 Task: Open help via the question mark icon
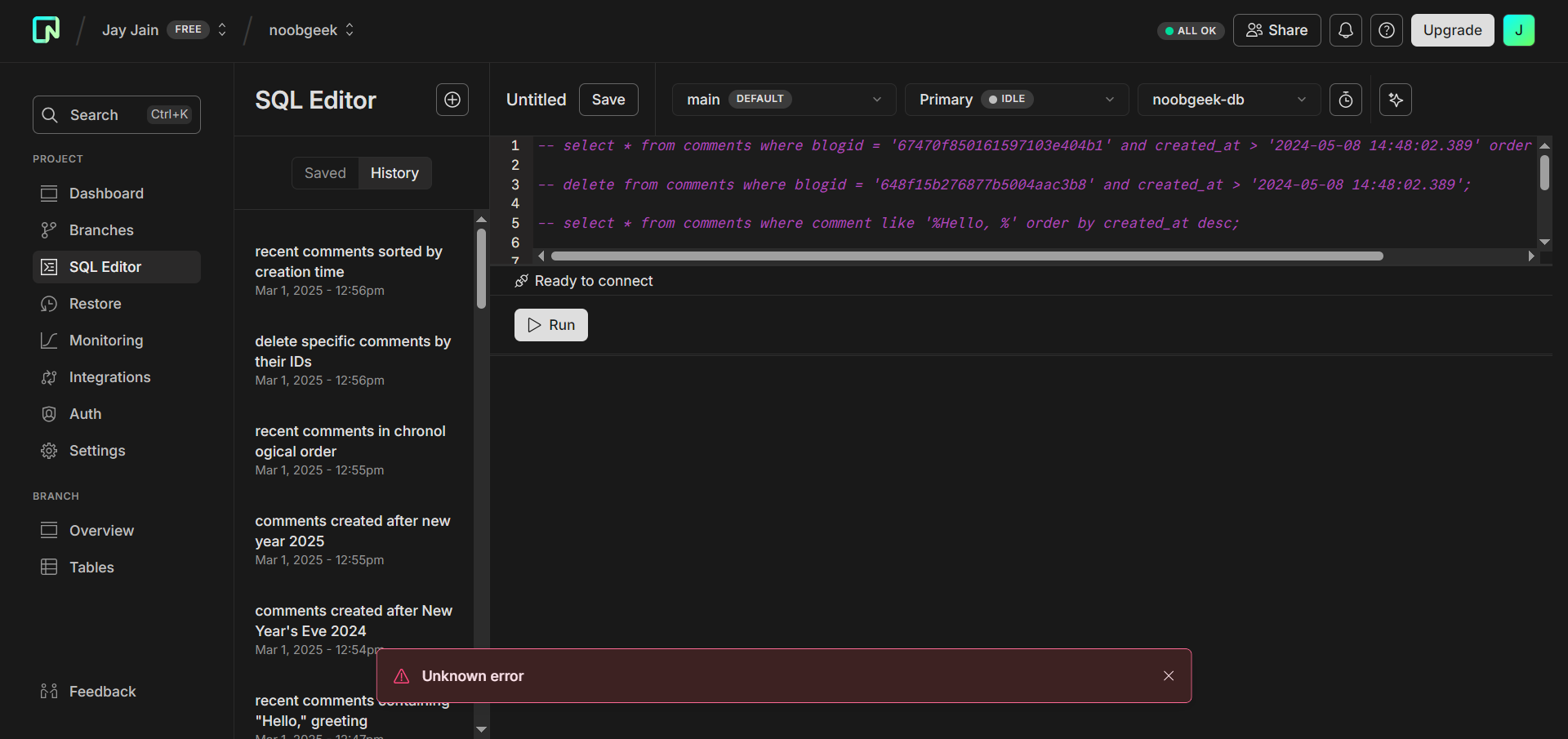1386,30
